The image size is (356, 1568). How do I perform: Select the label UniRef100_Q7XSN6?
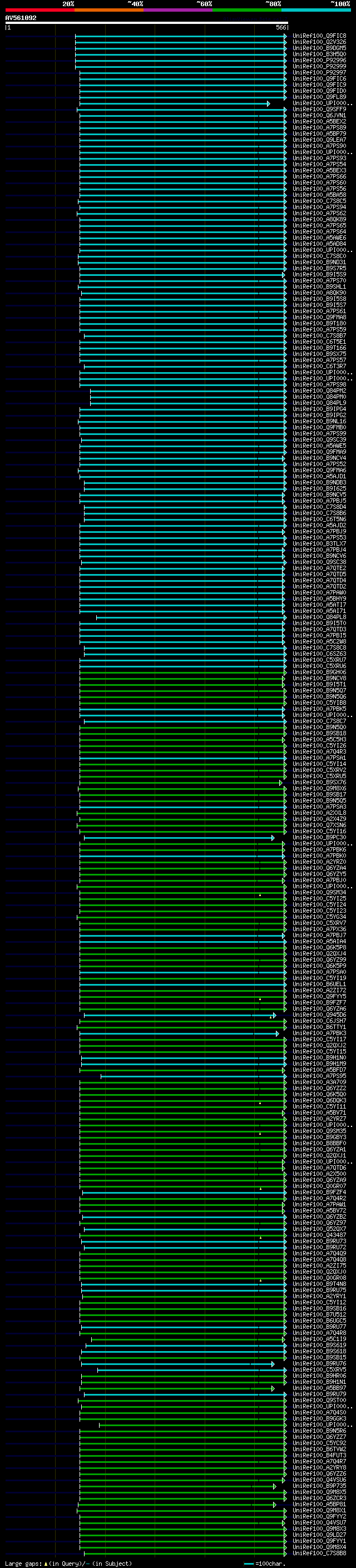pos(319,825)
